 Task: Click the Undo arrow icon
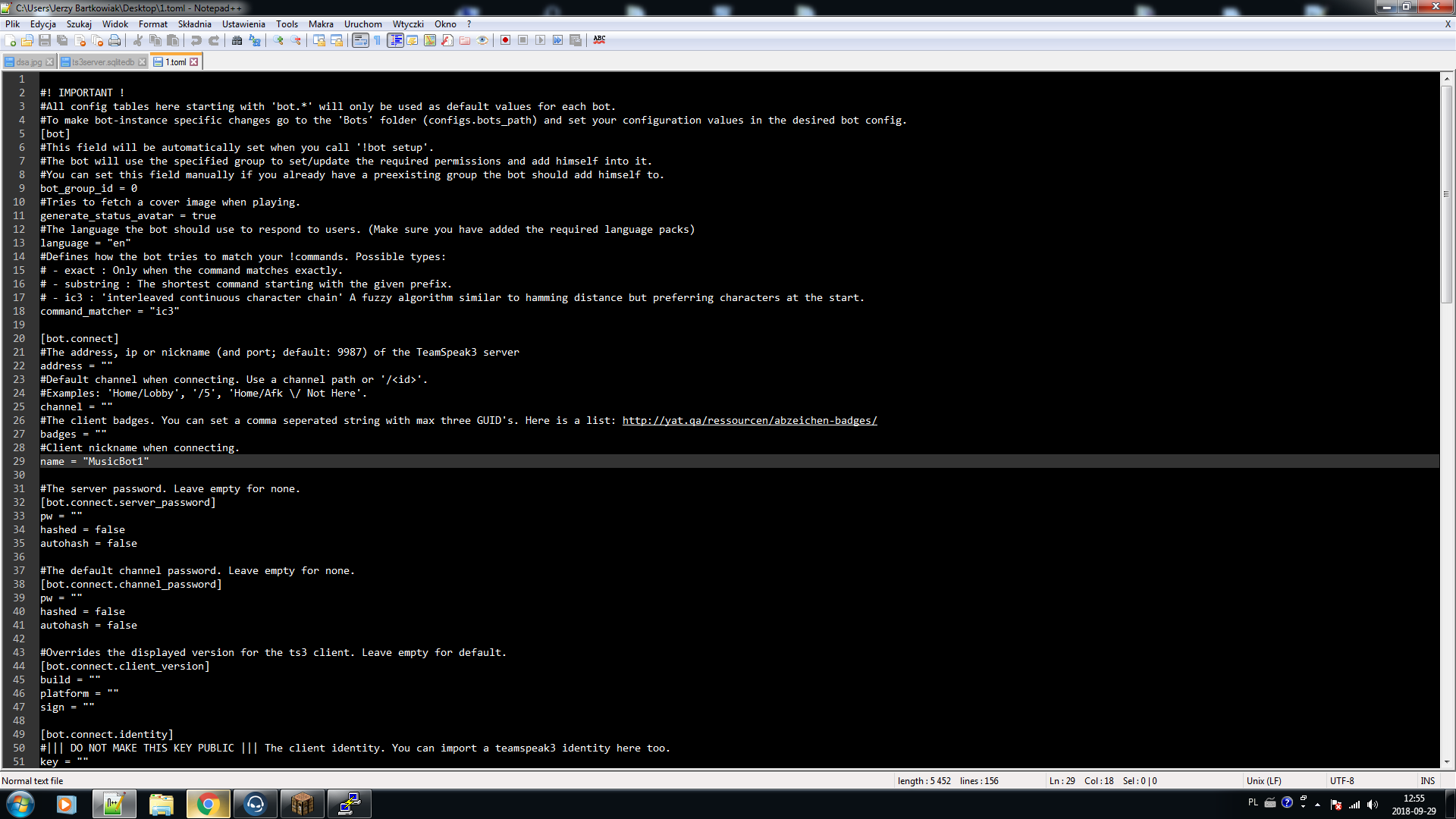coord(196,40)
